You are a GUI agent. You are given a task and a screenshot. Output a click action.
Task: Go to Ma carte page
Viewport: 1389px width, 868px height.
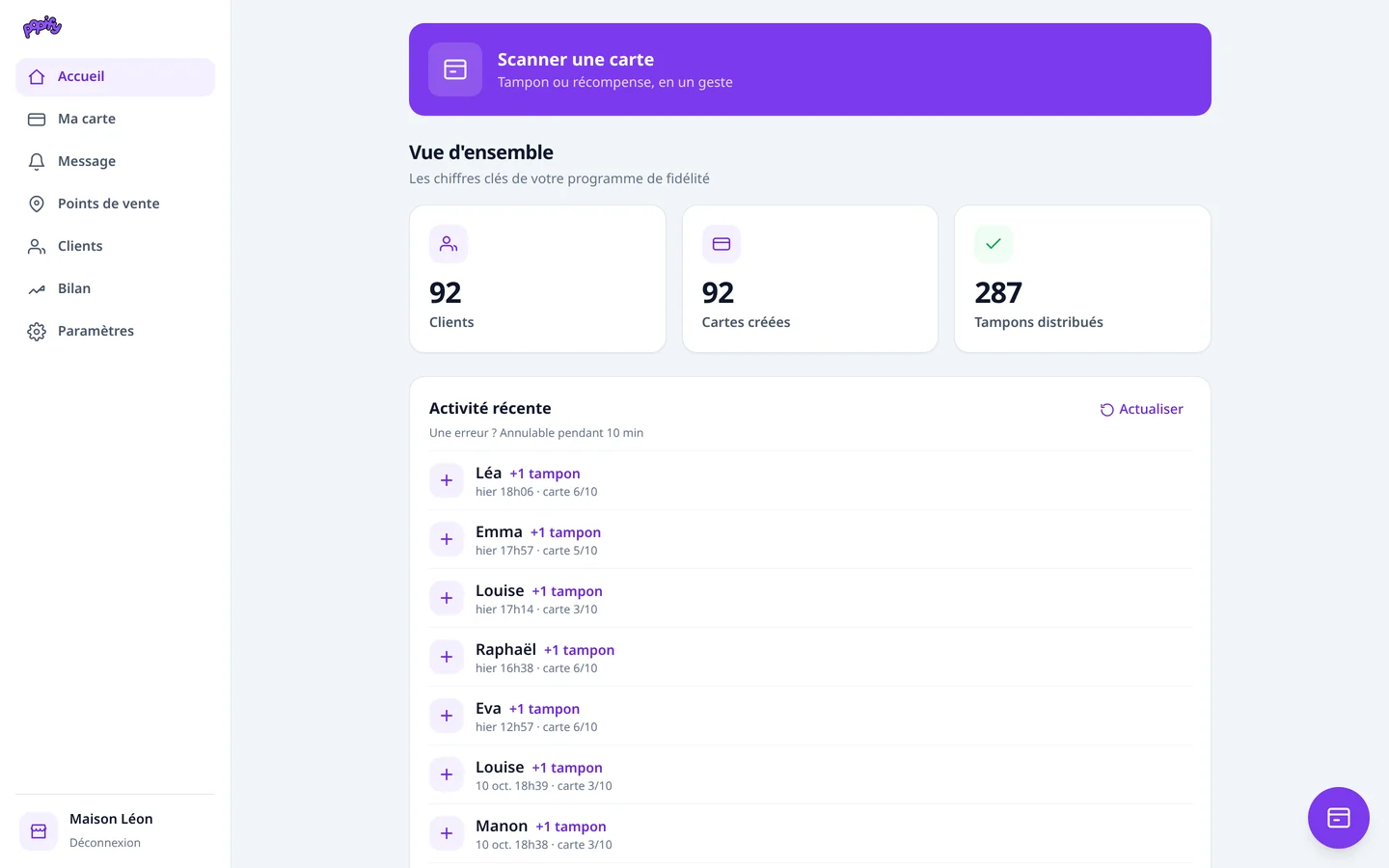click(116, 120)
